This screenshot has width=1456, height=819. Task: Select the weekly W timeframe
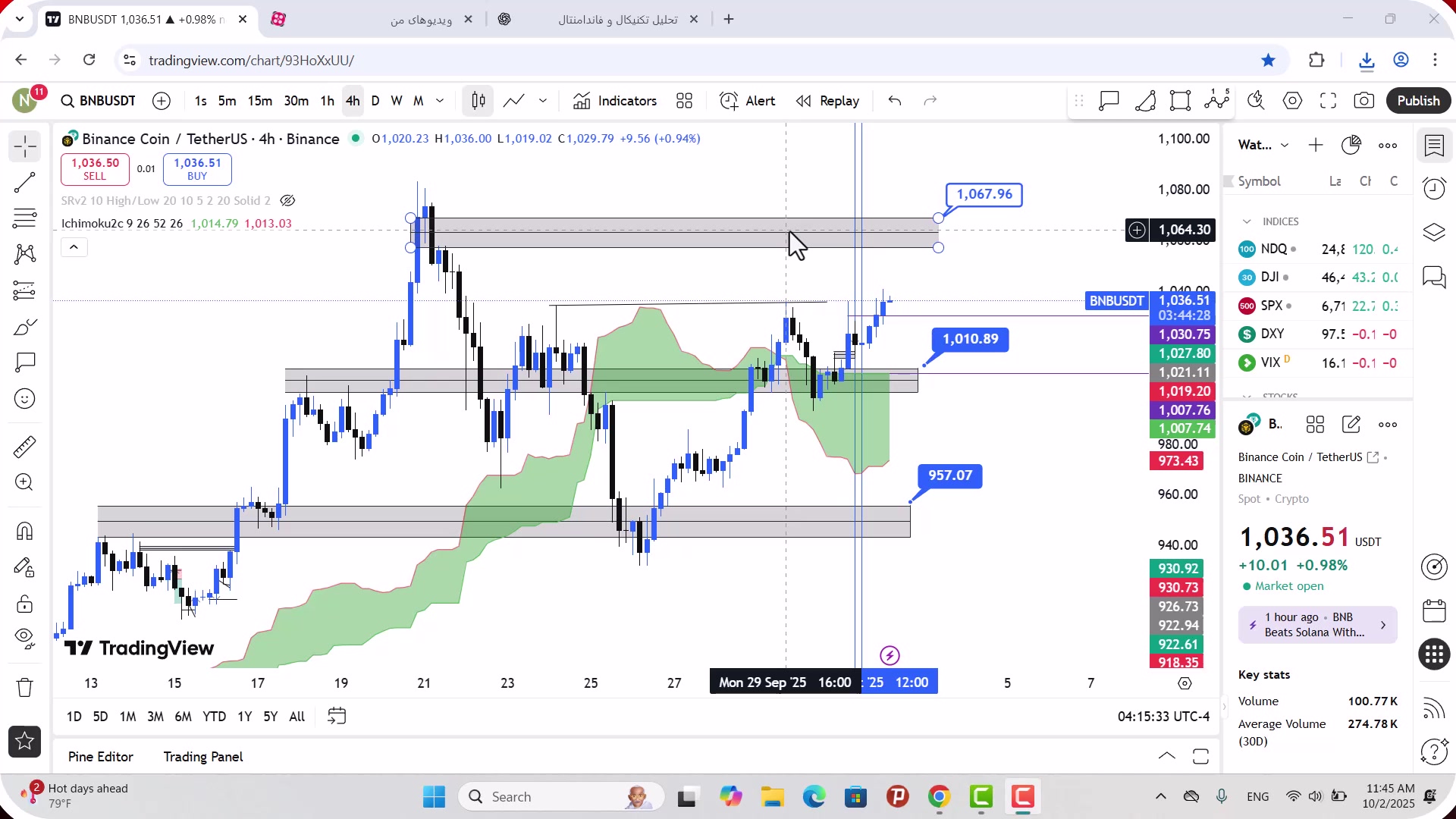397,101
